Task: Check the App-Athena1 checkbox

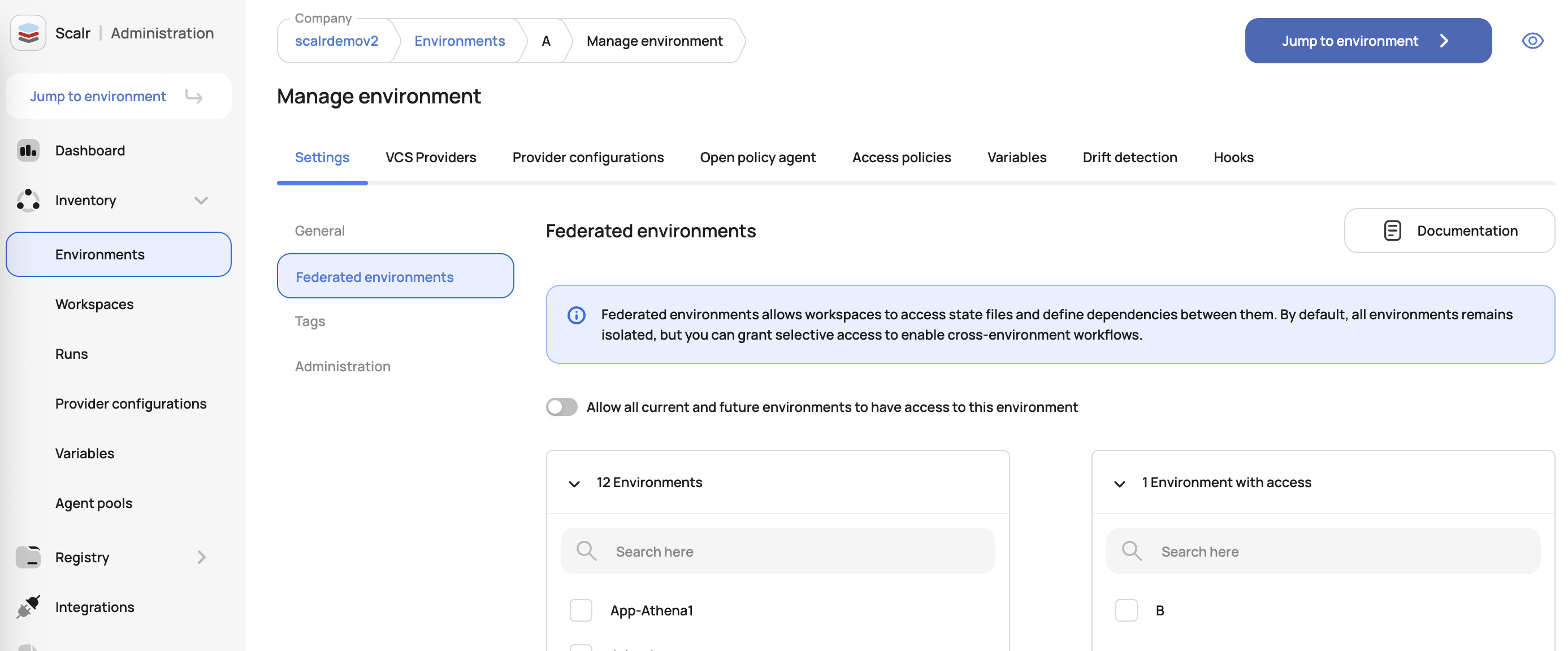Action: tap(580, 610)
